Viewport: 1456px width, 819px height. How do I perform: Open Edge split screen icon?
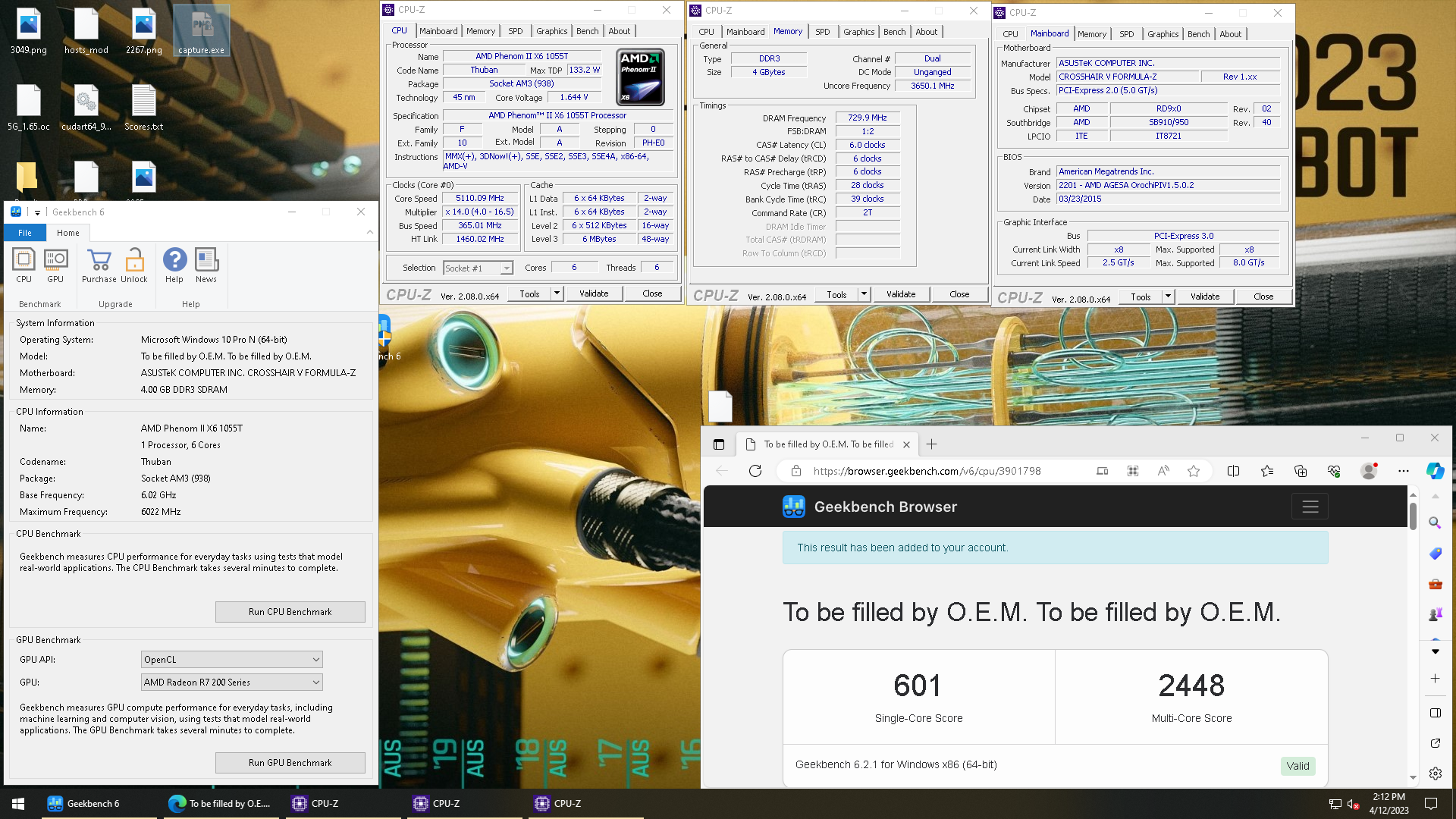point(1234,471)
